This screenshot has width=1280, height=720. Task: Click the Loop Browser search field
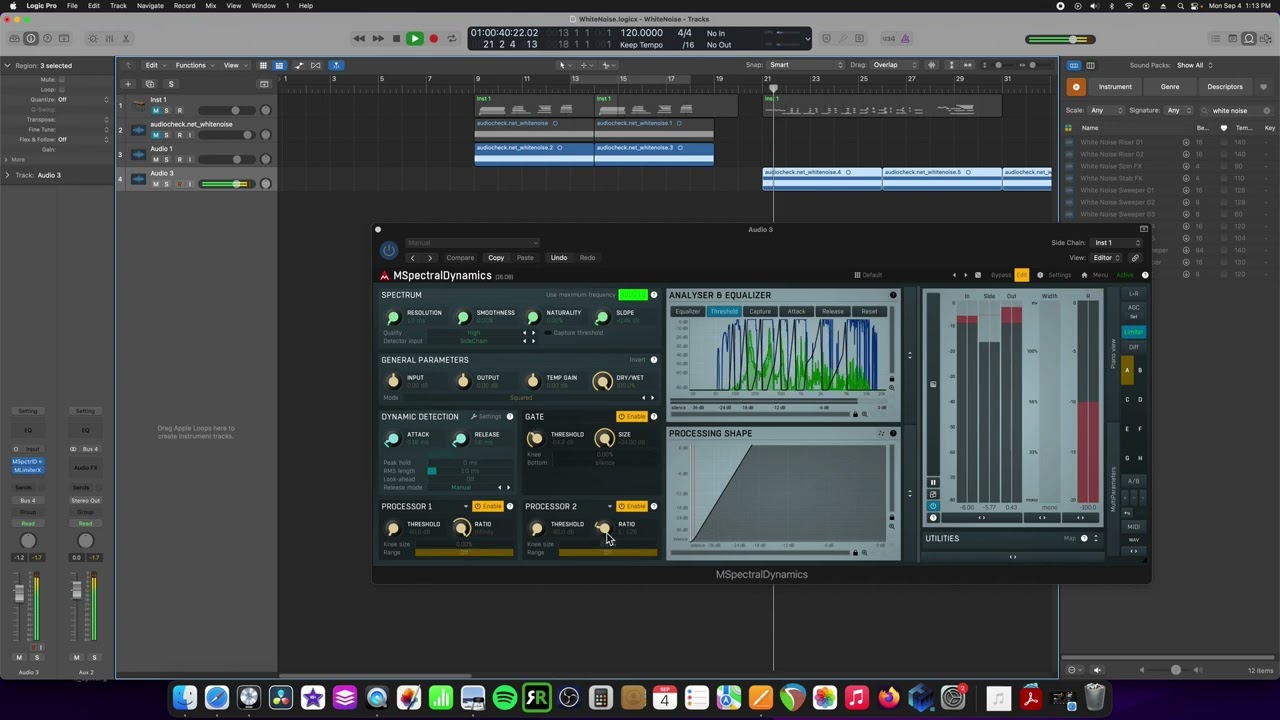click(x=1238, y=110)
